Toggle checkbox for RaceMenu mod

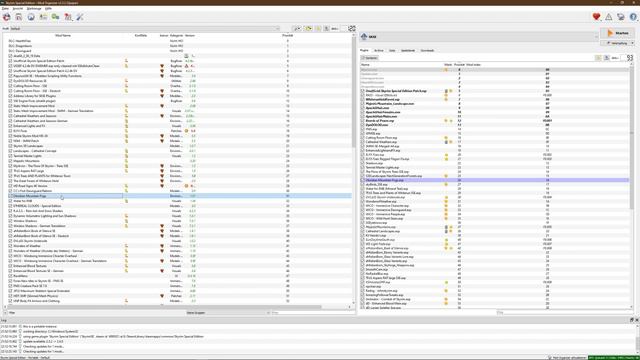point(10,276)
